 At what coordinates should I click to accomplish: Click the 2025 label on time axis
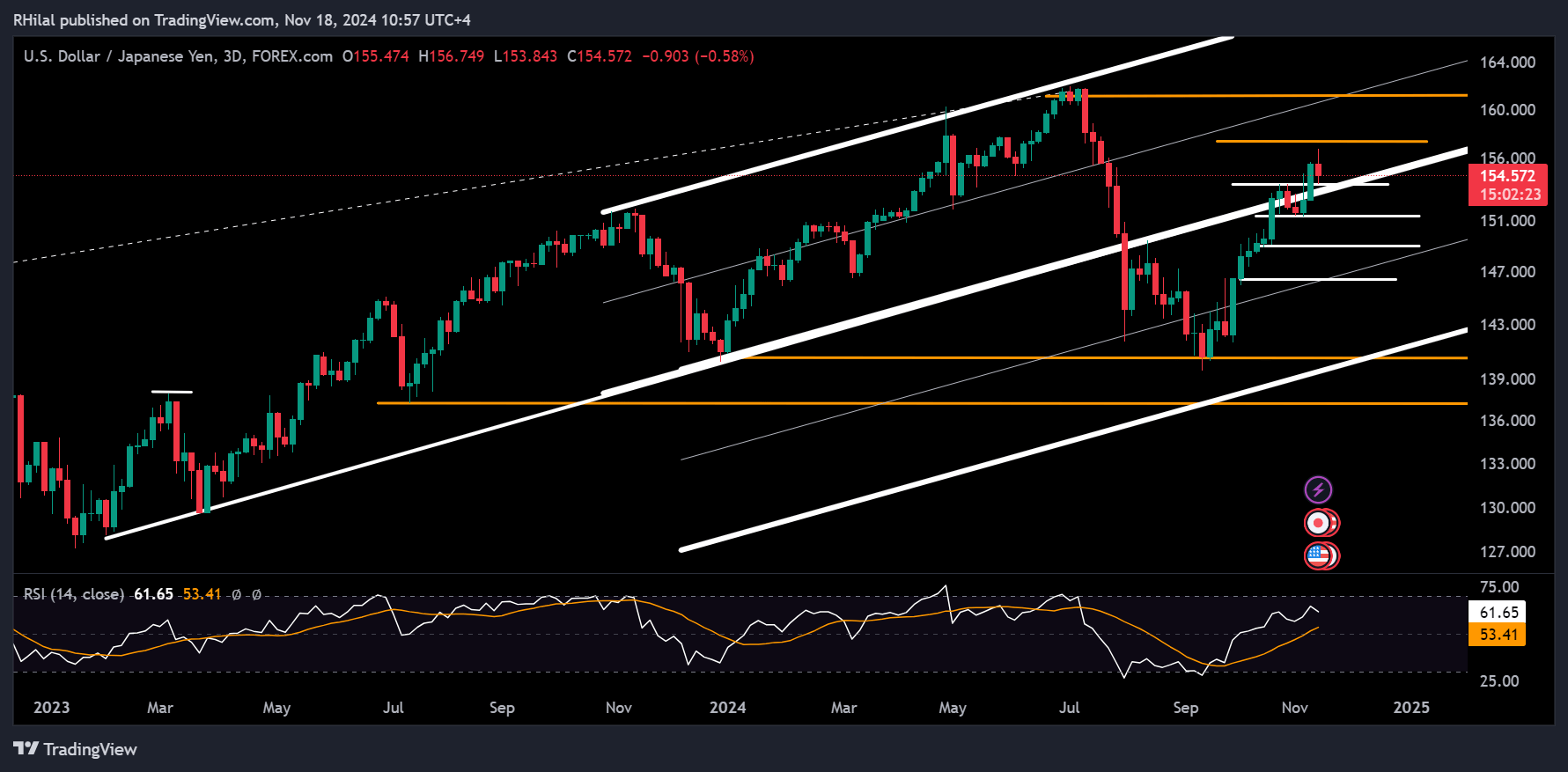1411,708
